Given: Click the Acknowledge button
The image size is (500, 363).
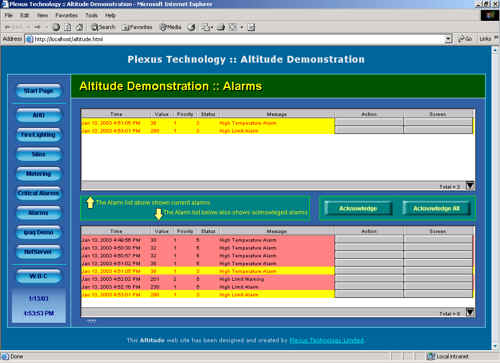Looking at the screenshot, I should tap(358, 208).
